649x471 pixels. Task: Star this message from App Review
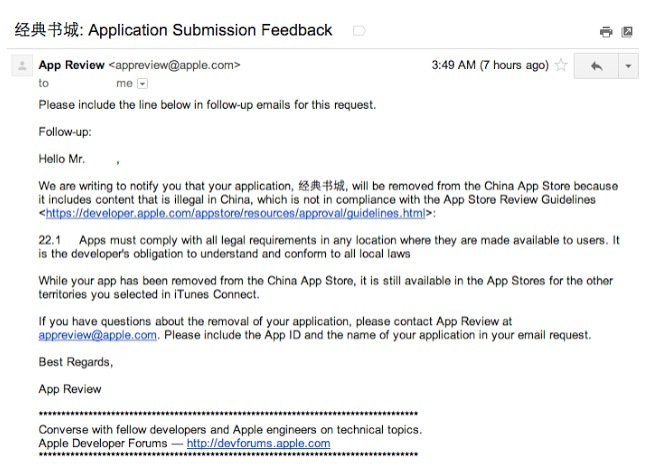(561, 65)
